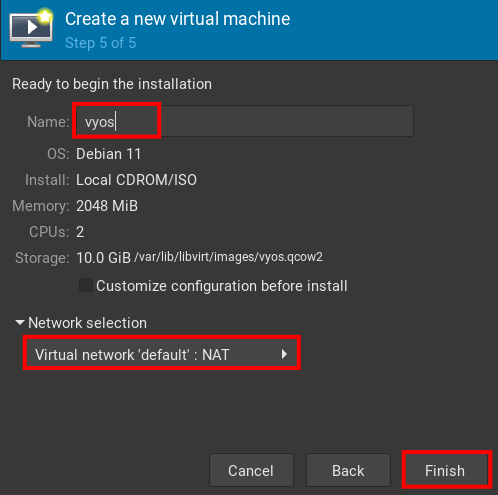This screenshot has height=495, width=498.
Task: Enable Customize configuration before install checkbox
Action: [86, 285]
